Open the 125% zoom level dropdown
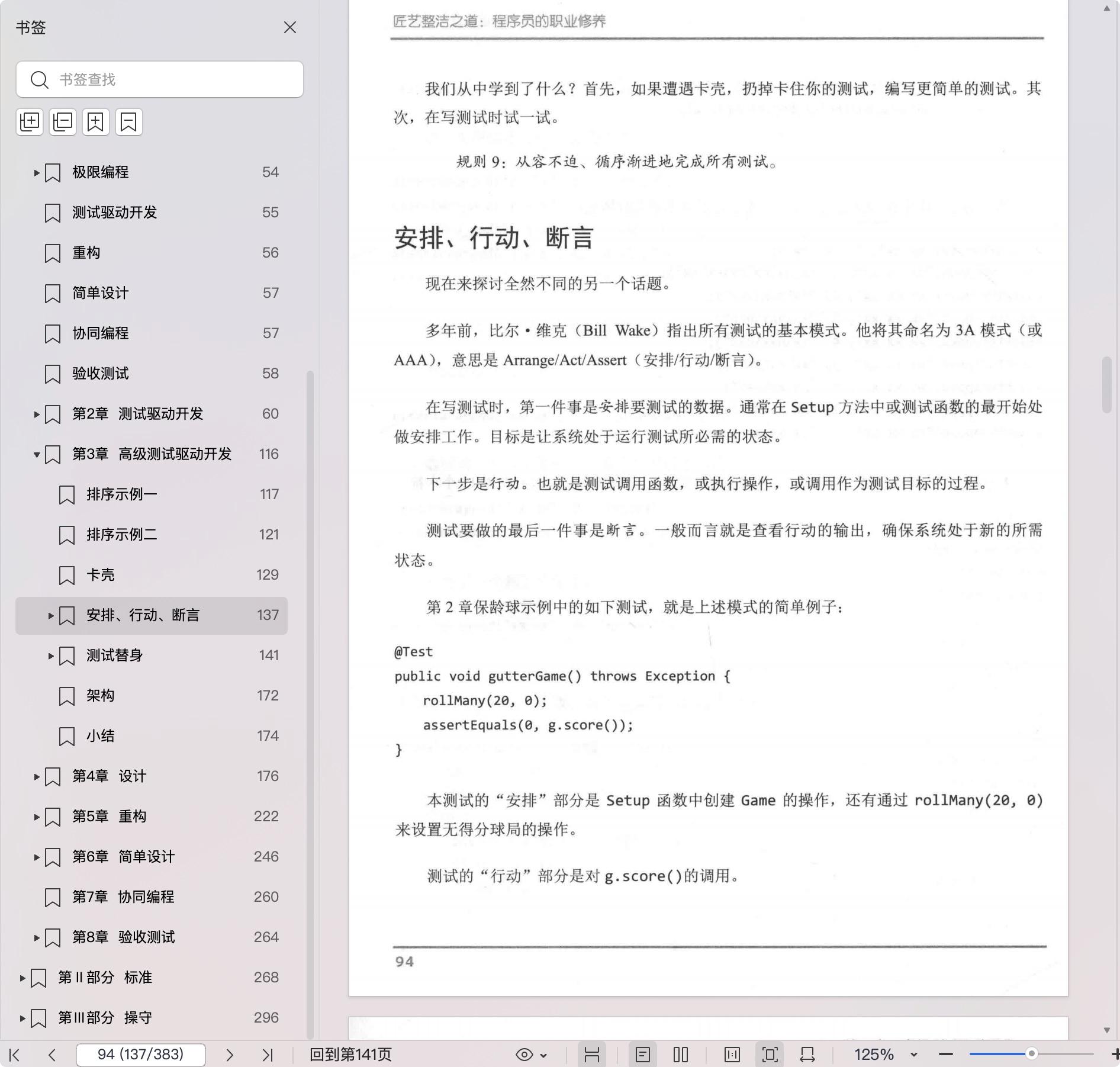This screenshot has height=1067, width=1120. pos(913,1055)
